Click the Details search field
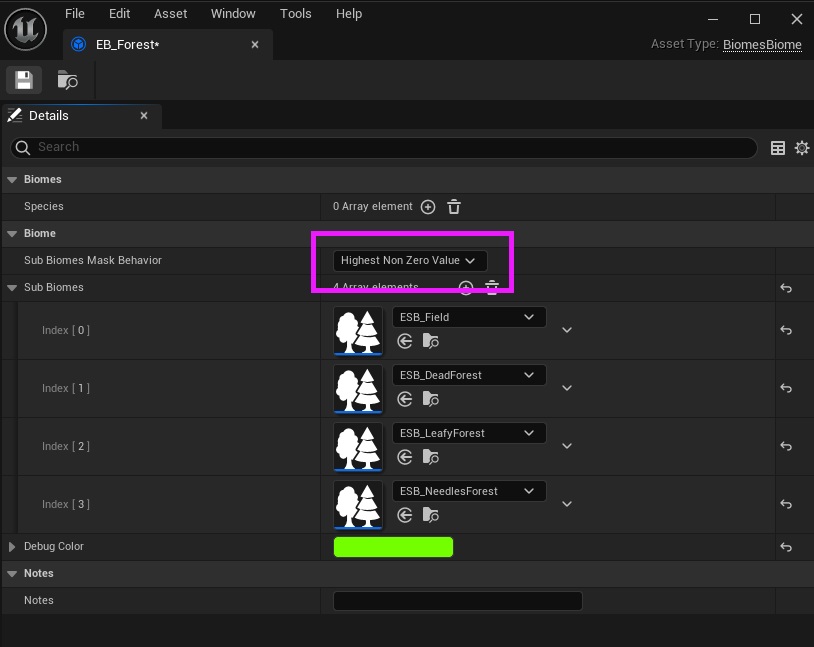 pyautogui.click(x=390, y=147)
